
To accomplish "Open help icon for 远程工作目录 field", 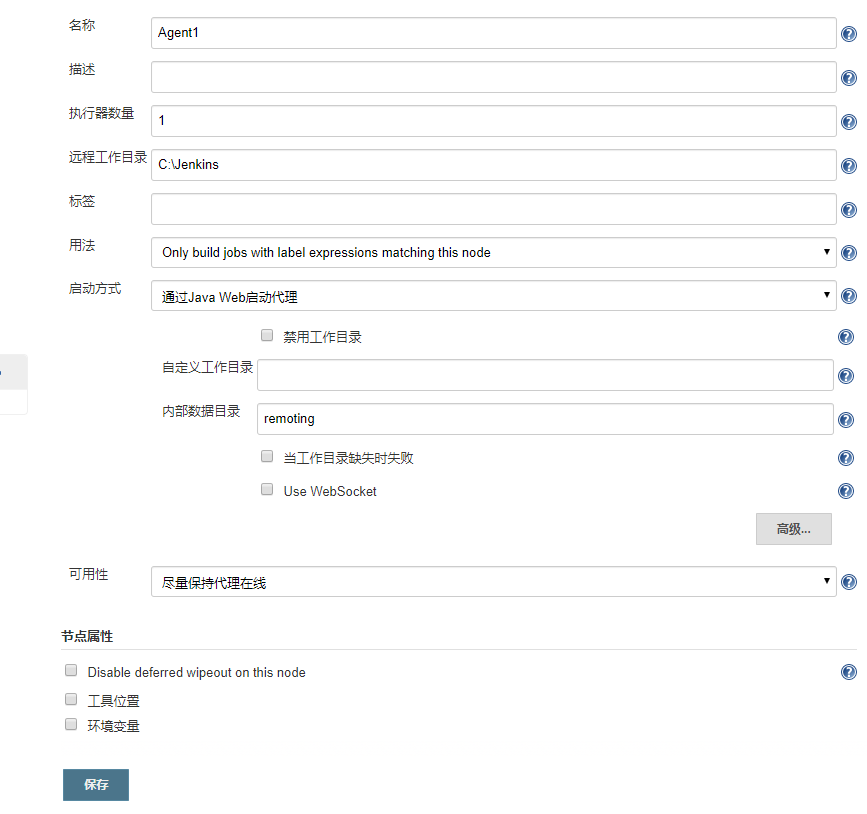I will pyautogui.click(x=848, y=166).
